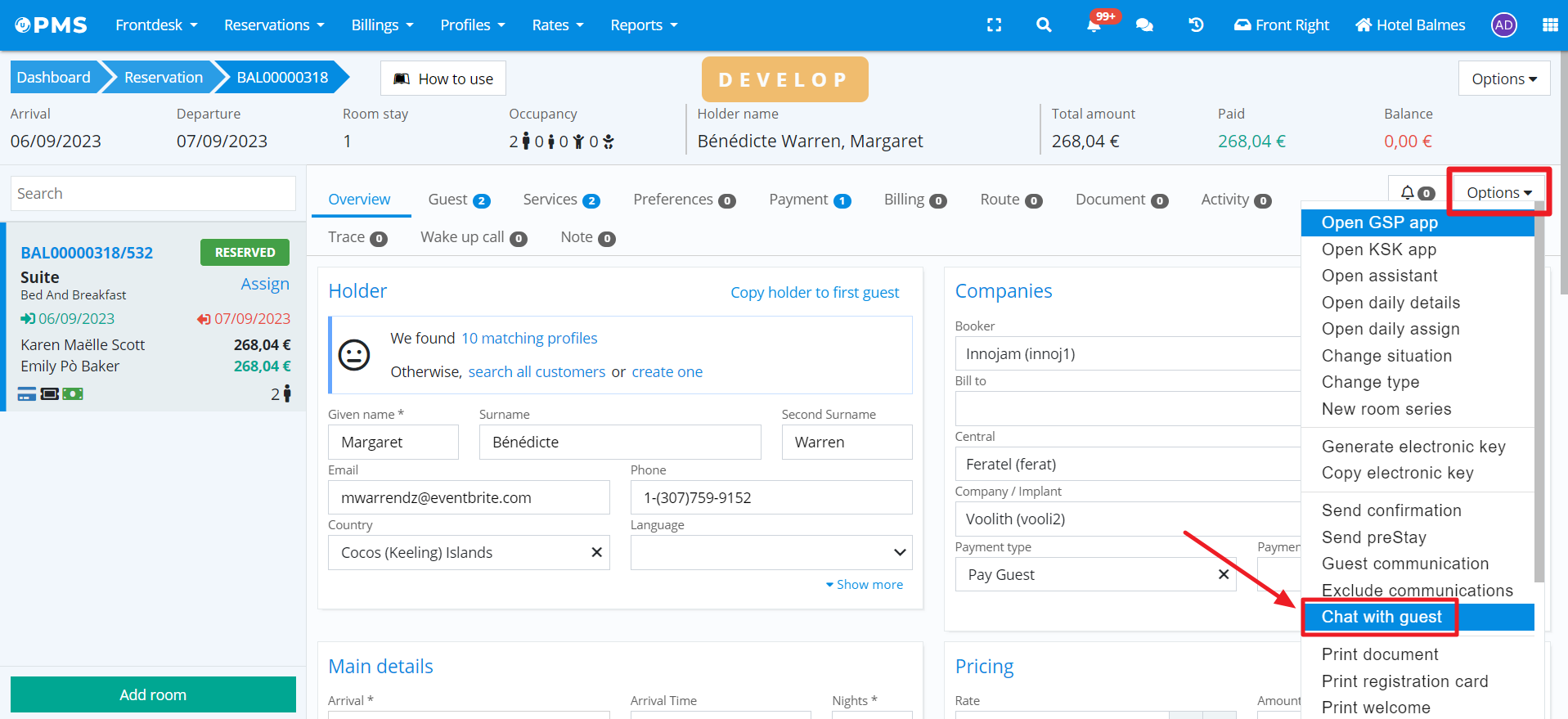Clear the Cocos (Keeling) Islands country value
Viewport: 1568px width, 719px height.
click(596, 553)
